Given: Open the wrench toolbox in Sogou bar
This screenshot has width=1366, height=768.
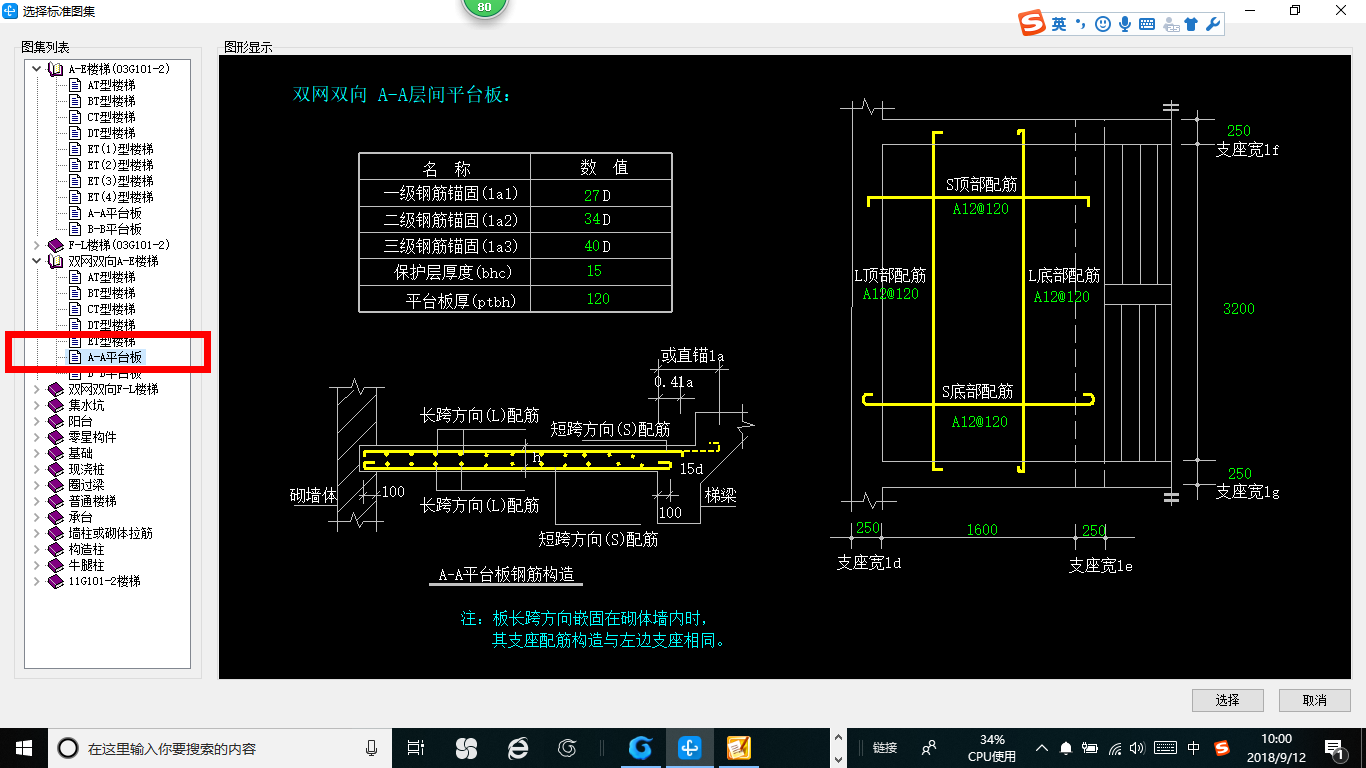Looking at the screenshot, I should tap(1212, 24).
